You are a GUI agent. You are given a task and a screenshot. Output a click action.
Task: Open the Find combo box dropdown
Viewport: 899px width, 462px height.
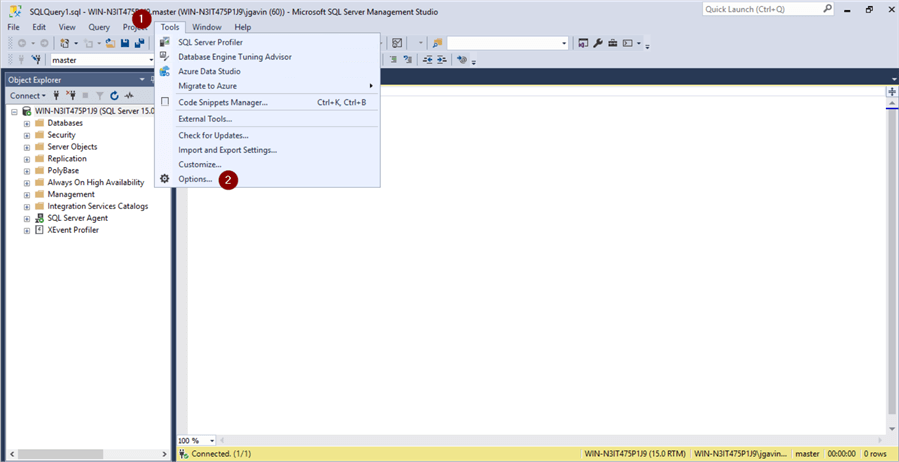(564, 43)
